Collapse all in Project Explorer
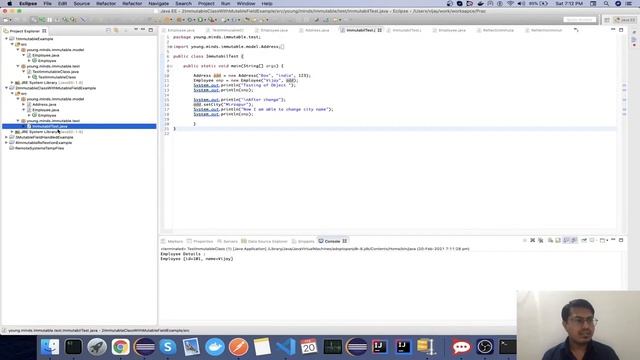Screen dimensions: 640x360 coord(108,30)
